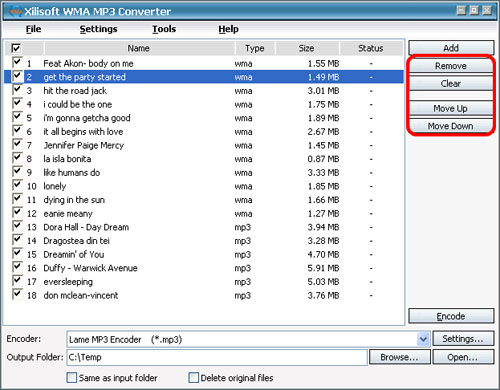Sort by the Name column header
Image resolution: width=500 pixels, height=390 pixels.
[139, 48]
